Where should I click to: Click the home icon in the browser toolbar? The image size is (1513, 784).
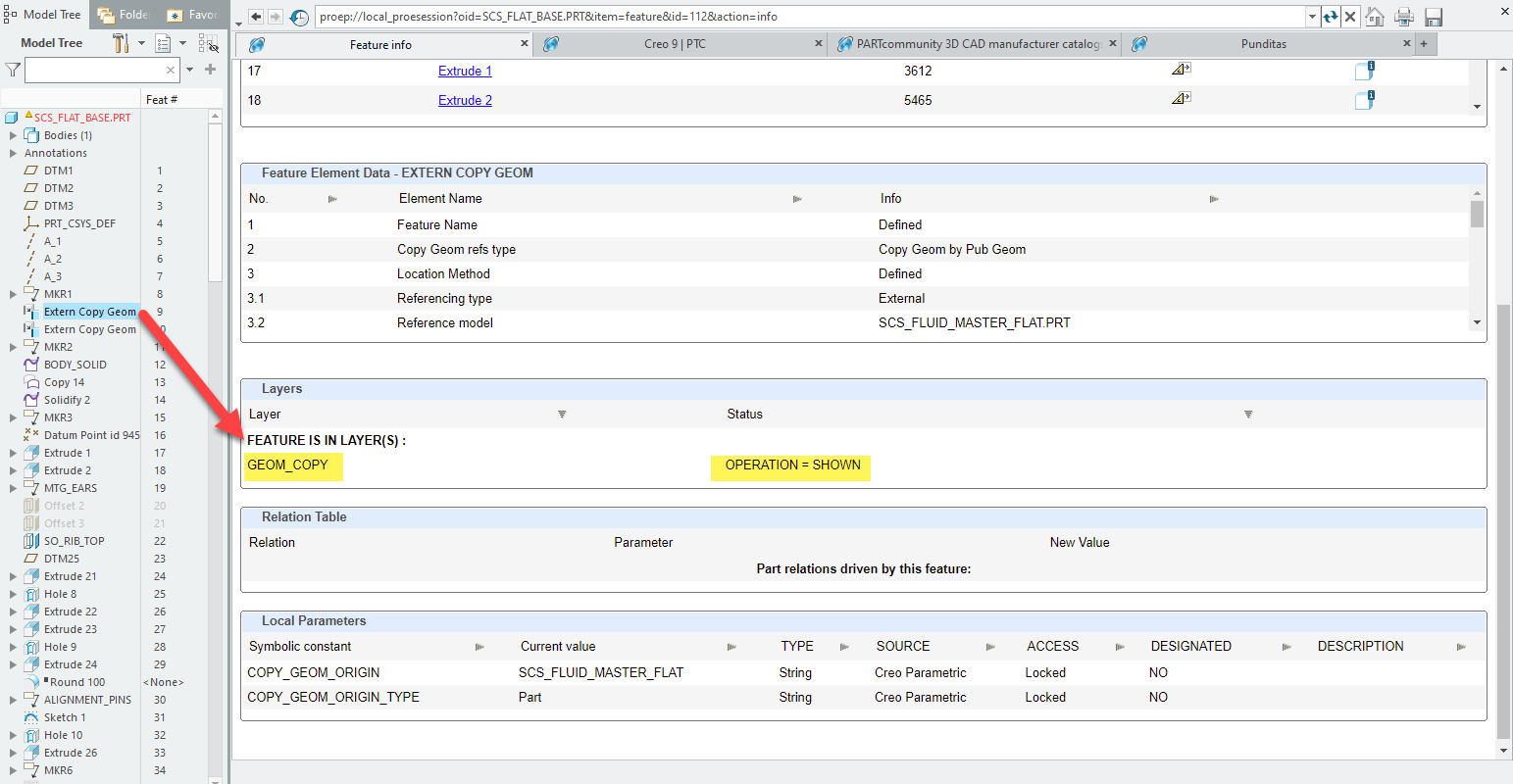[1375, 17]
